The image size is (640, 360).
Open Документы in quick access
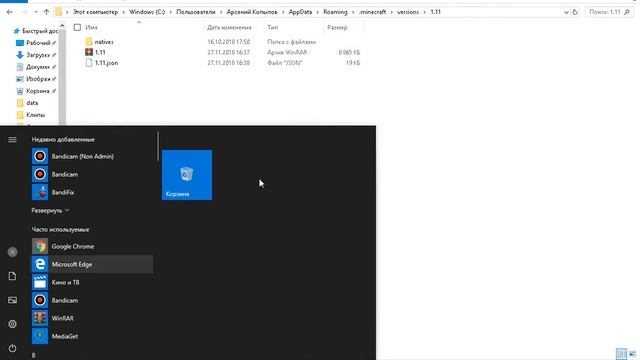tap(36, 67)
